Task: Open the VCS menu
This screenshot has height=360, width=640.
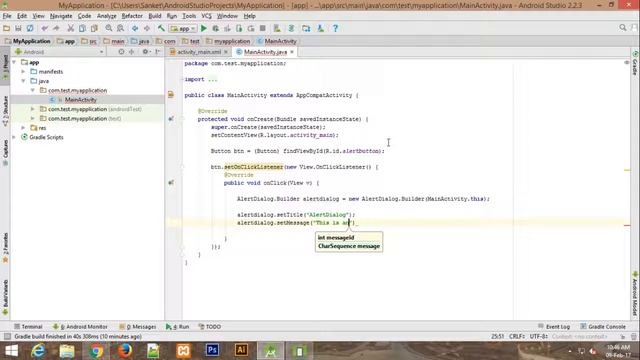Action: pyautogui.click(x=206, y=16)
